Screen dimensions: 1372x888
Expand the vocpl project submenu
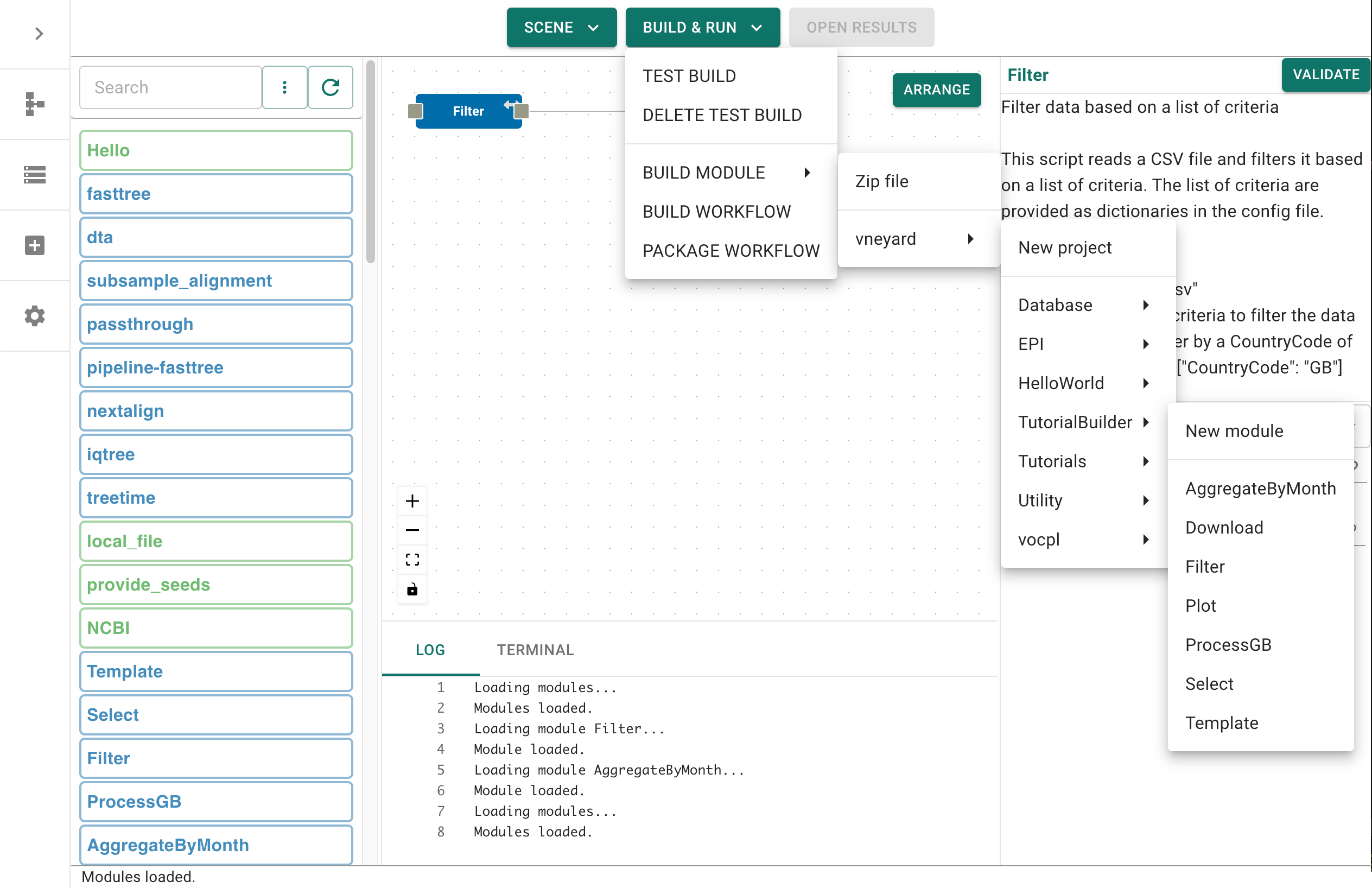[1084, 539]
